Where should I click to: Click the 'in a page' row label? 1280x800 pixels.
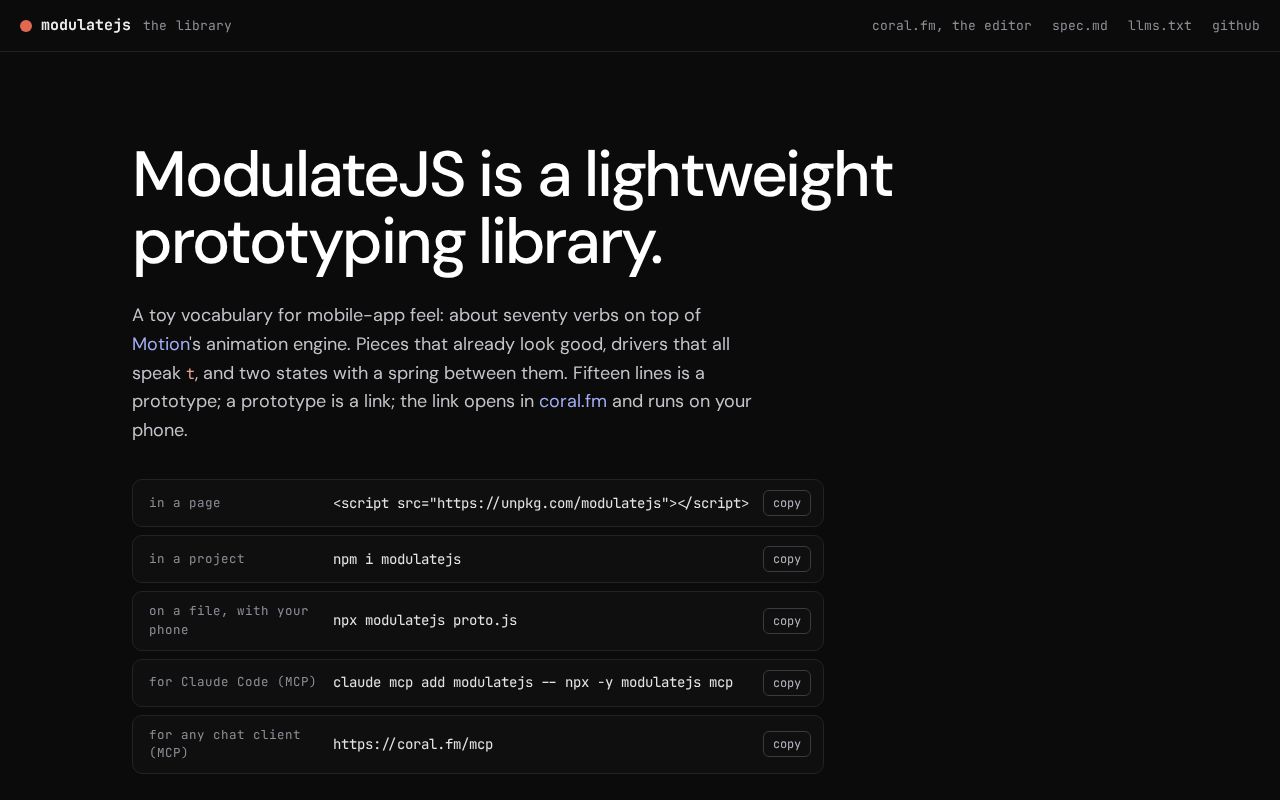tap(185, 503)
